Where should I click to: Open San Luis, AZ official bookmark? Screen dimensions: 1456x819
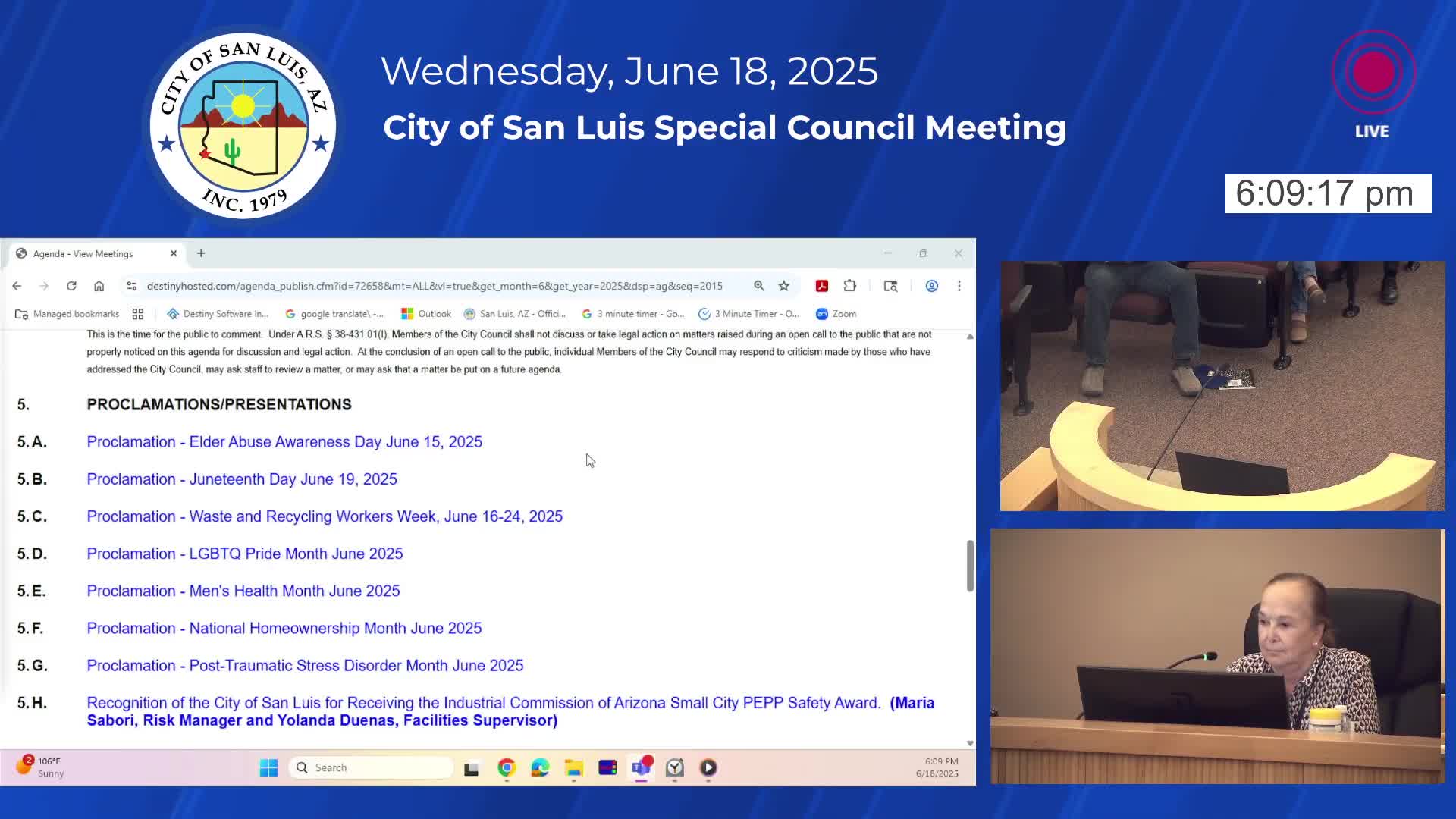tap(515, 314)
